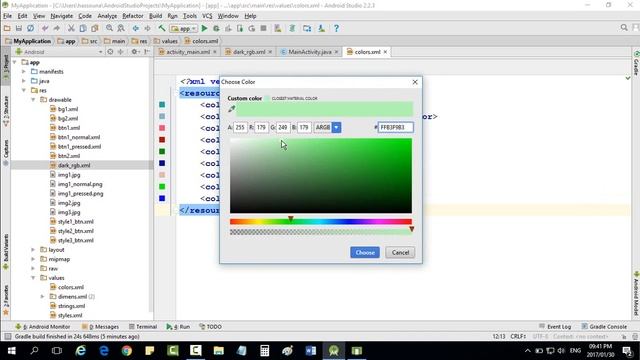Click the Stop square icon
The image size is (640, 360).
pos(264,28)
